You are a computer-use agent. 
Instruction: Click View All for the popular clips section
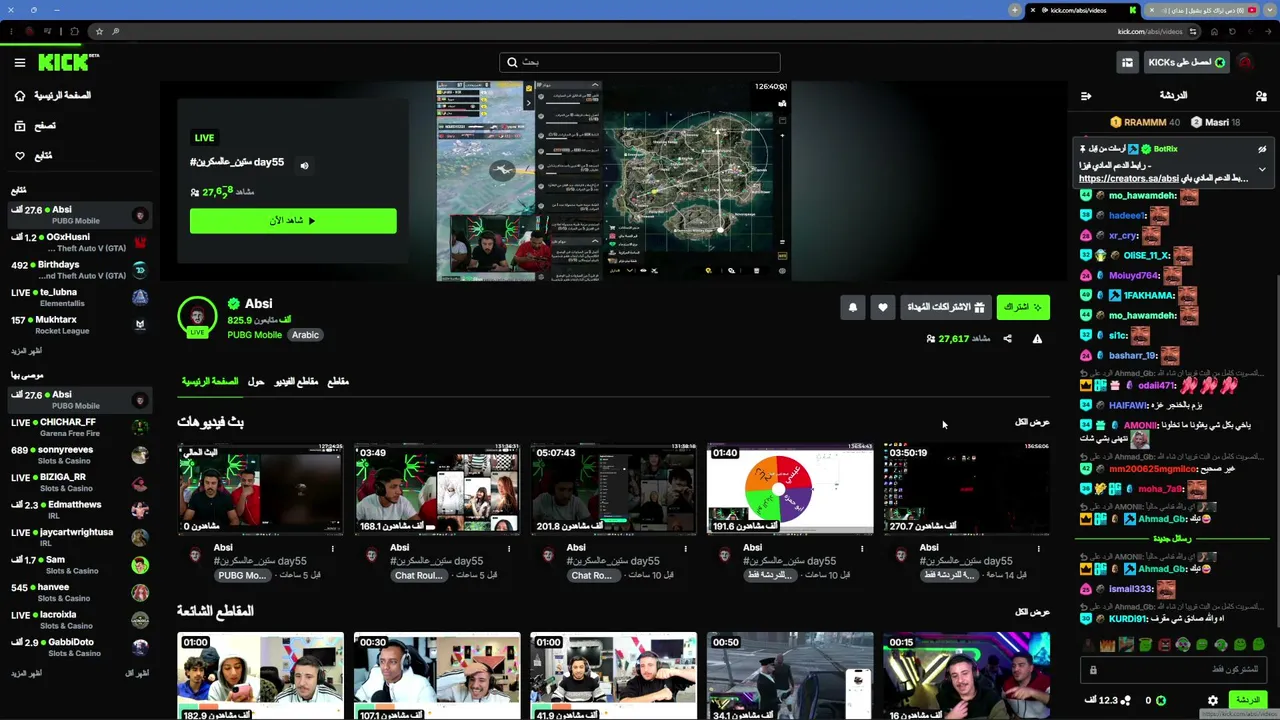point(1032,612)
